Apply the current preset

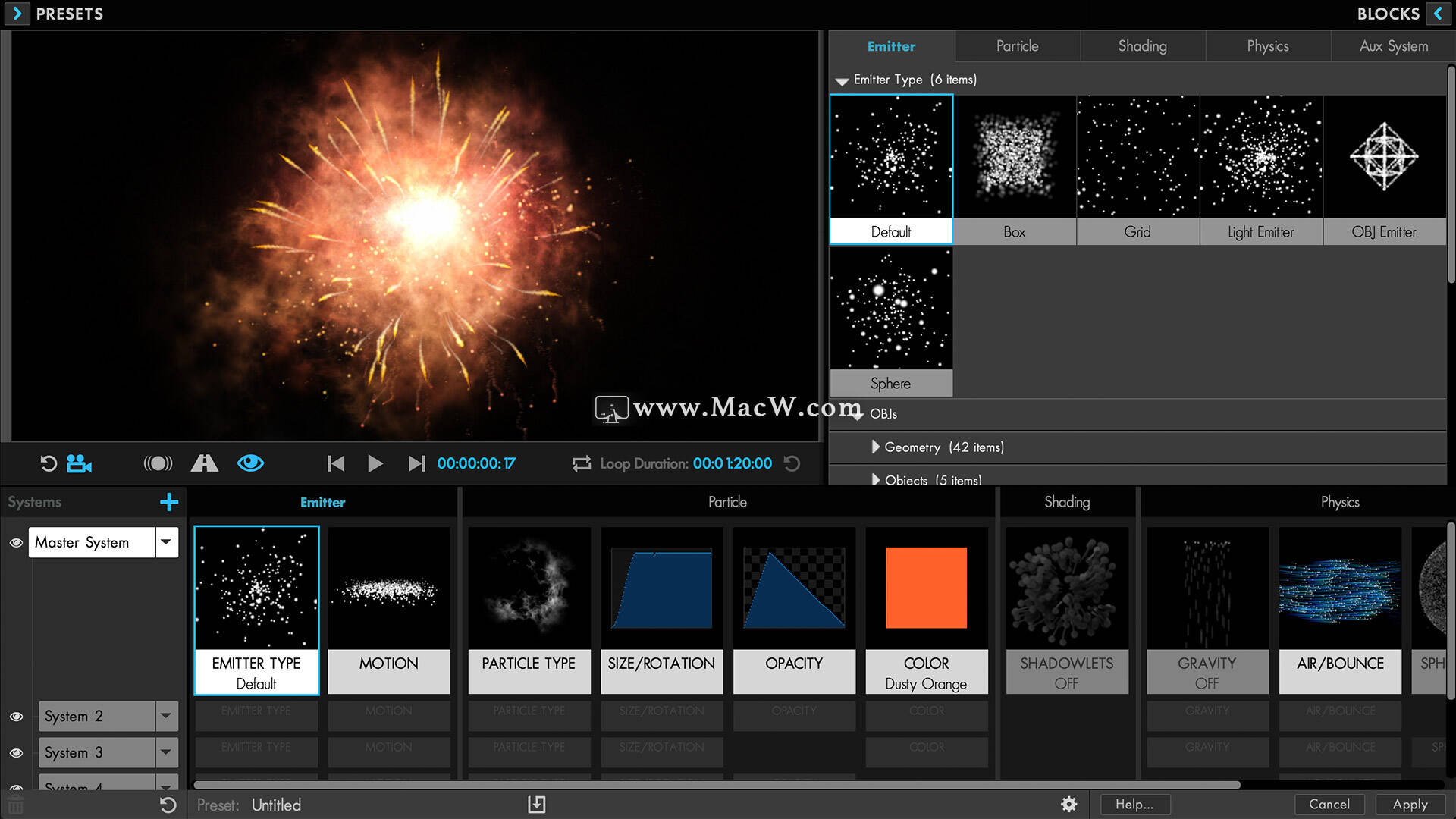[x=1409, y=804]
